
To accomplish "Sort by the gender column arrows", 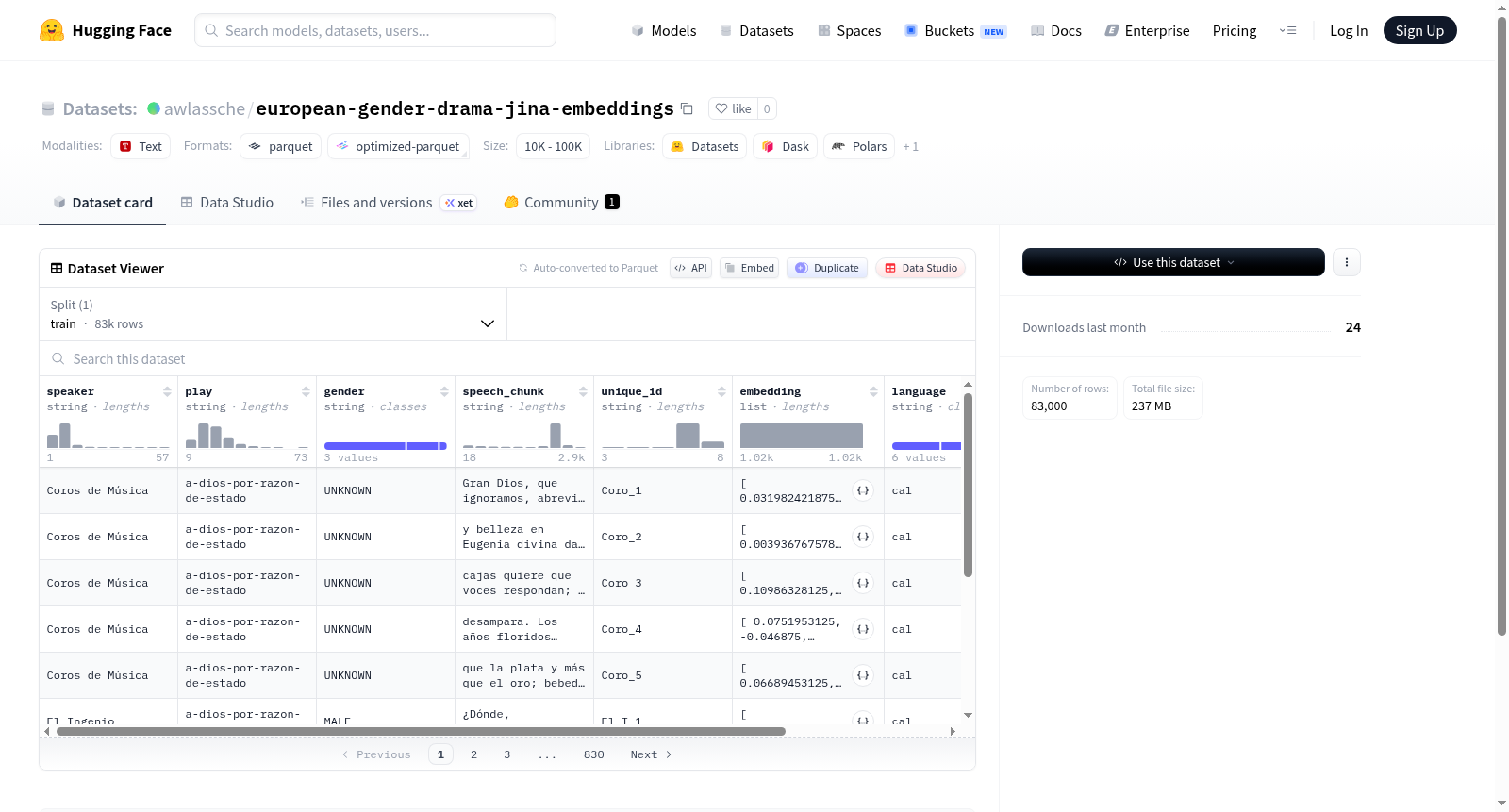I will coord(444,391).
